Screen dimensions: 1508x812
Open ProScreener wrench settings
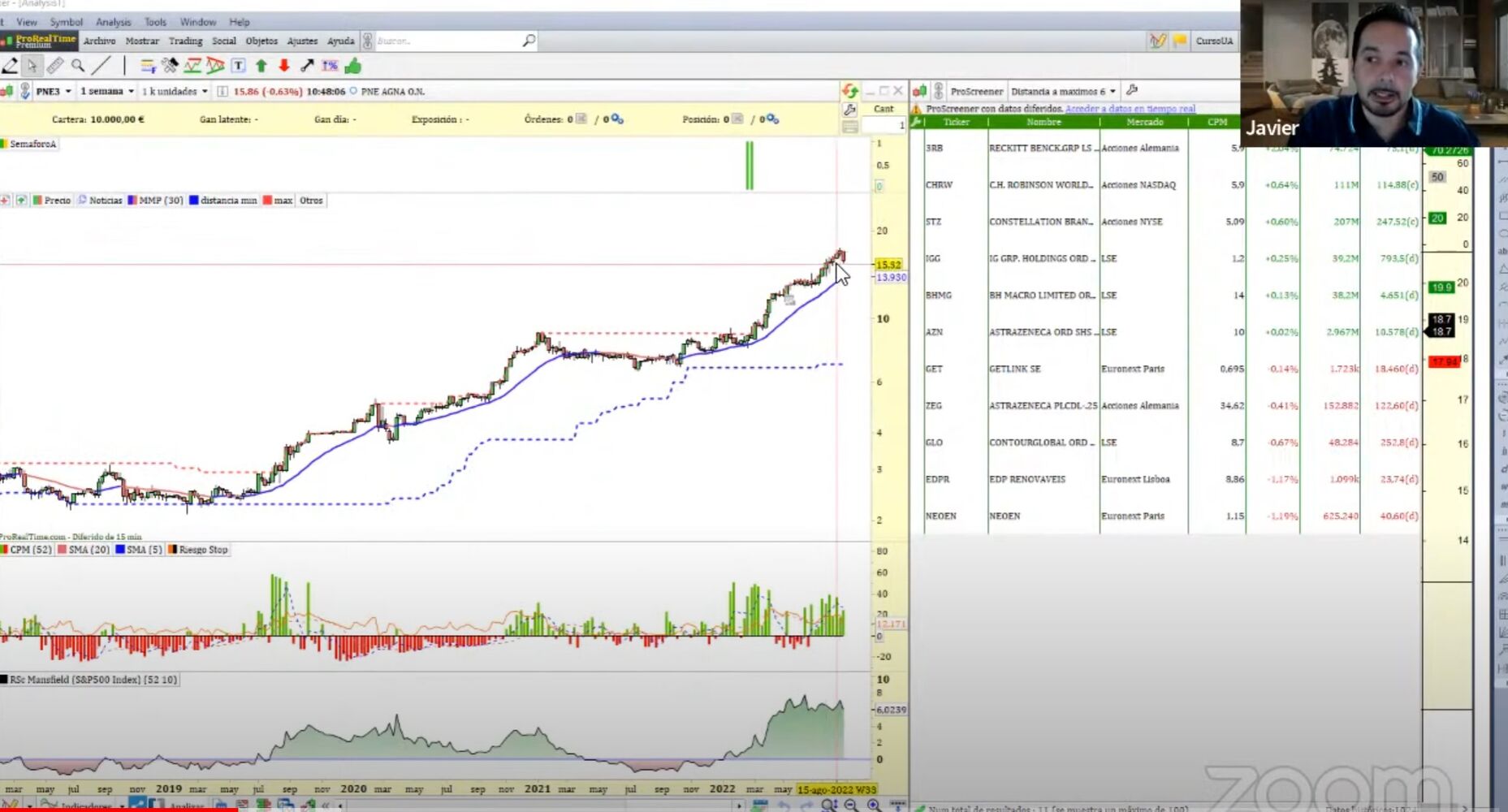tap(1132, 90)
